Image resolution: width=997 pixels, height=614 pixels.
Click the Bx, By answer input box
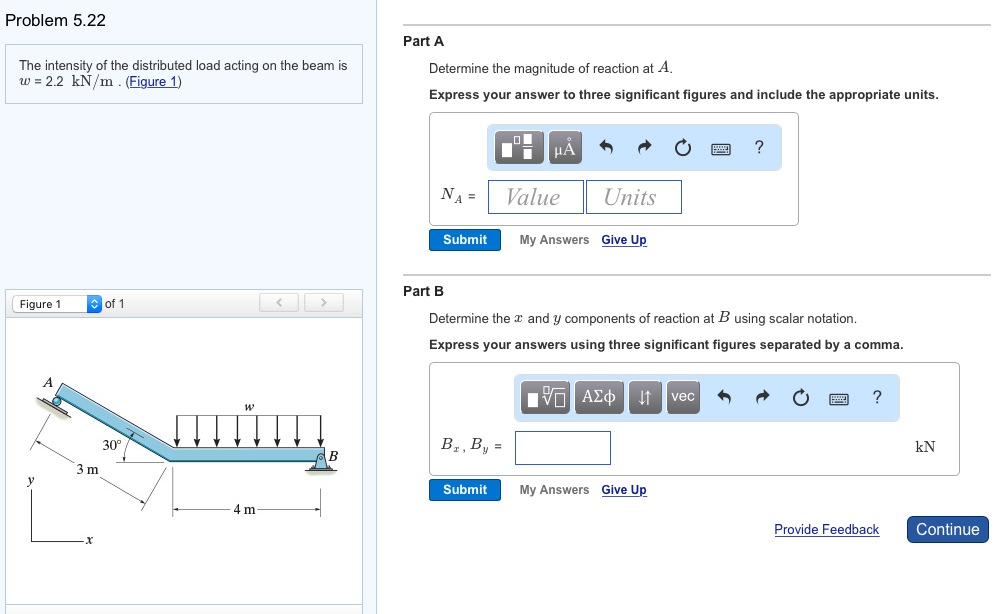click(x=562, y=447)
